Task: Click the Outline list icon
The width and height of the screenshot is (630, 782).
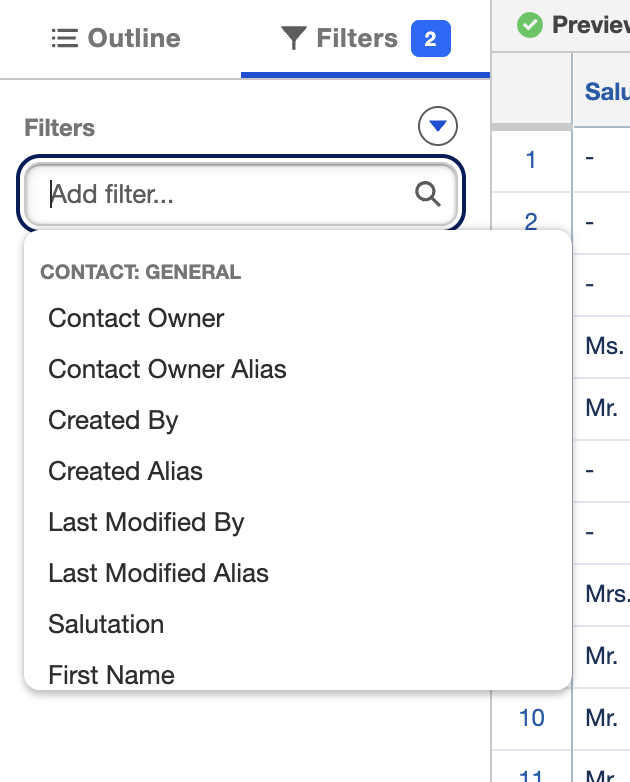Action: (x=65, y=38)
